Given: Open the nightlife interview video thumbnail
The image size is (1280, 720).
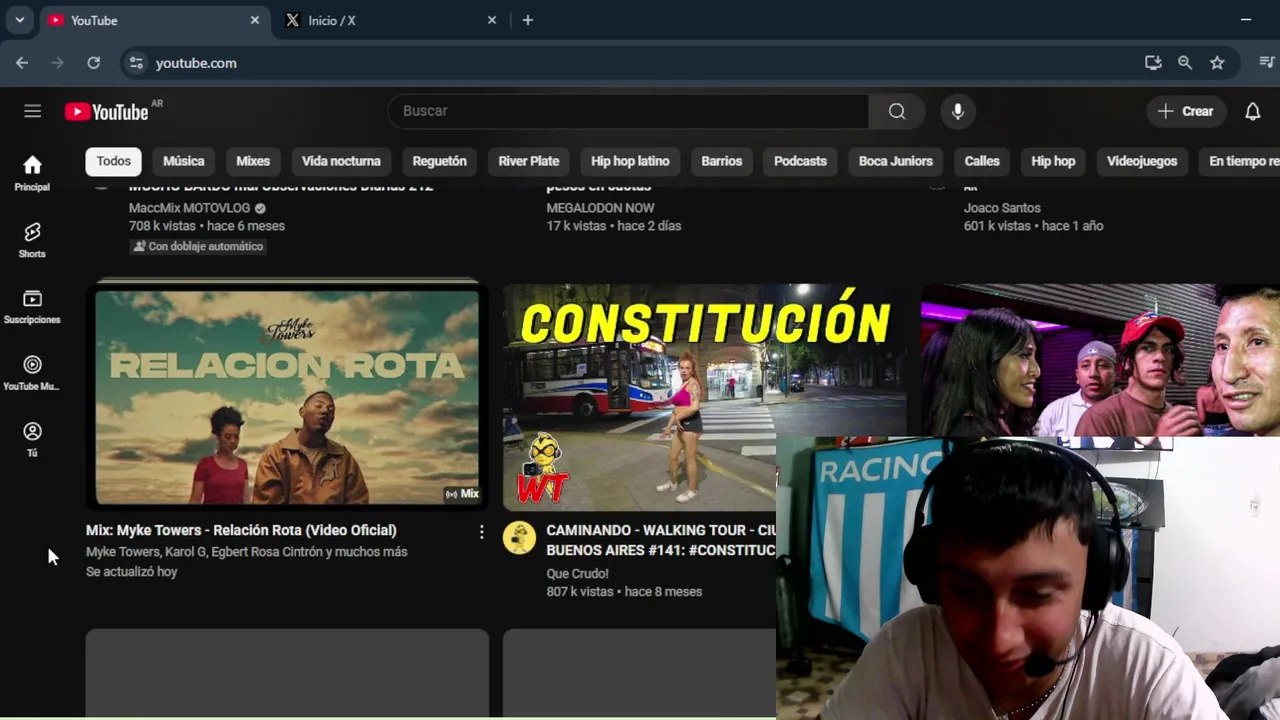Looking at the screenshot, I should (x=1100, y=360).
